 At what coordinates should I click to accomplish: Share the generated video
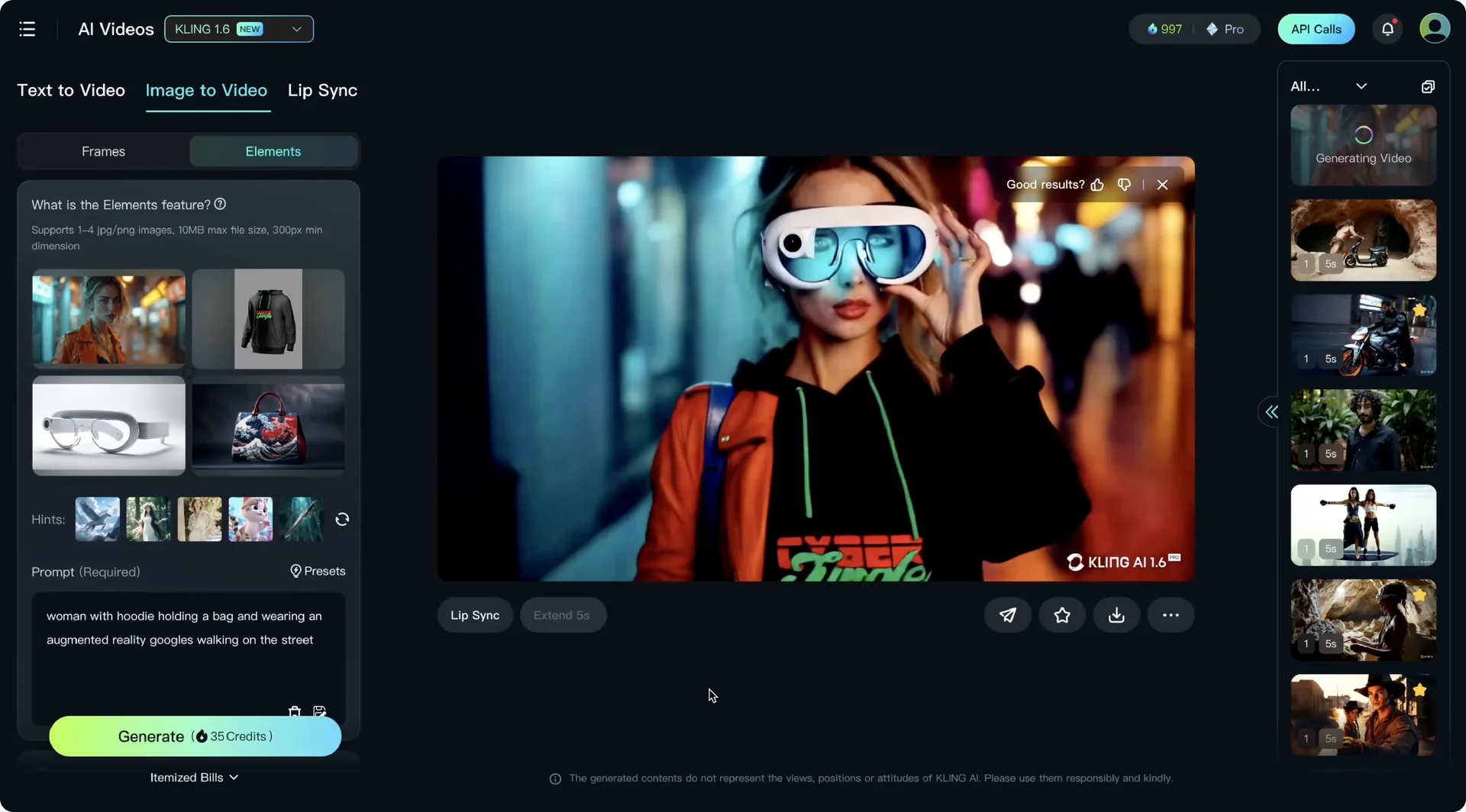tap(1007, 614)
